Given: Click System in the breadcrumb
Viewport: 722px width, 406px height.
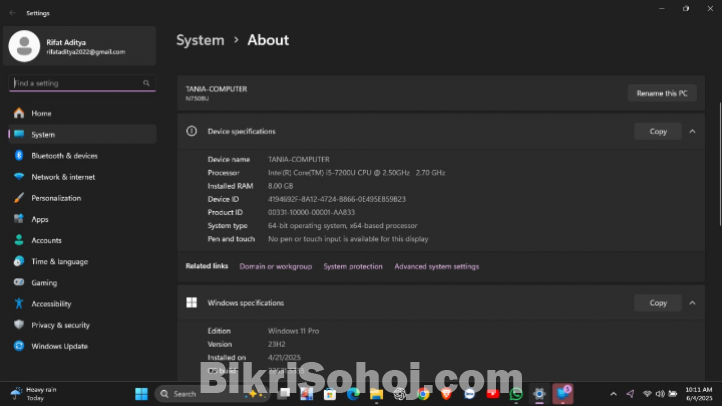Looking at the screenshot, I should (200, 40).
